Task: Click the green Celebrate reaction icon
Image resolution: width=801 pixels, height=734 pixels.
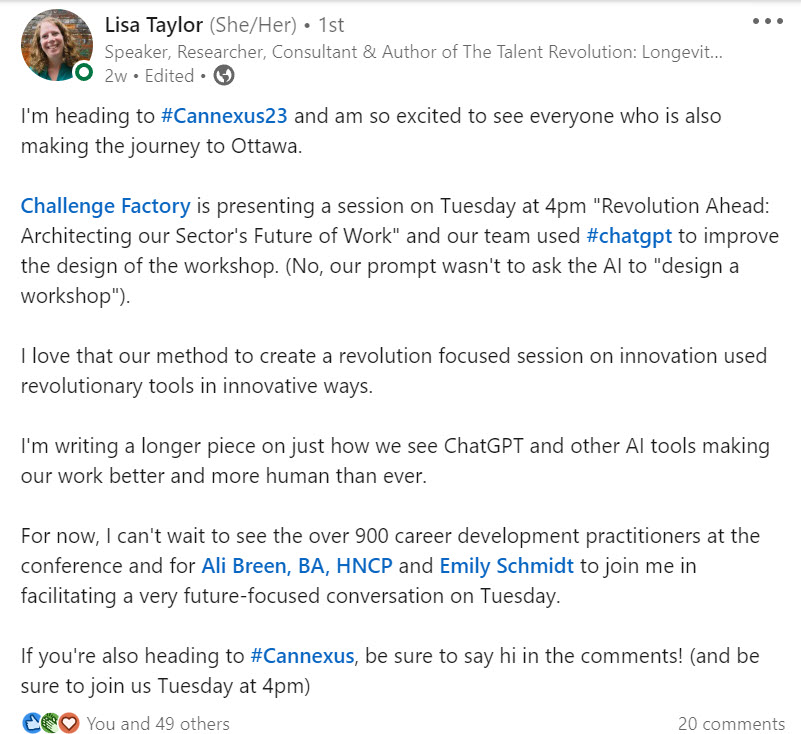Action: pyautogui.click(x=49, y=723)
